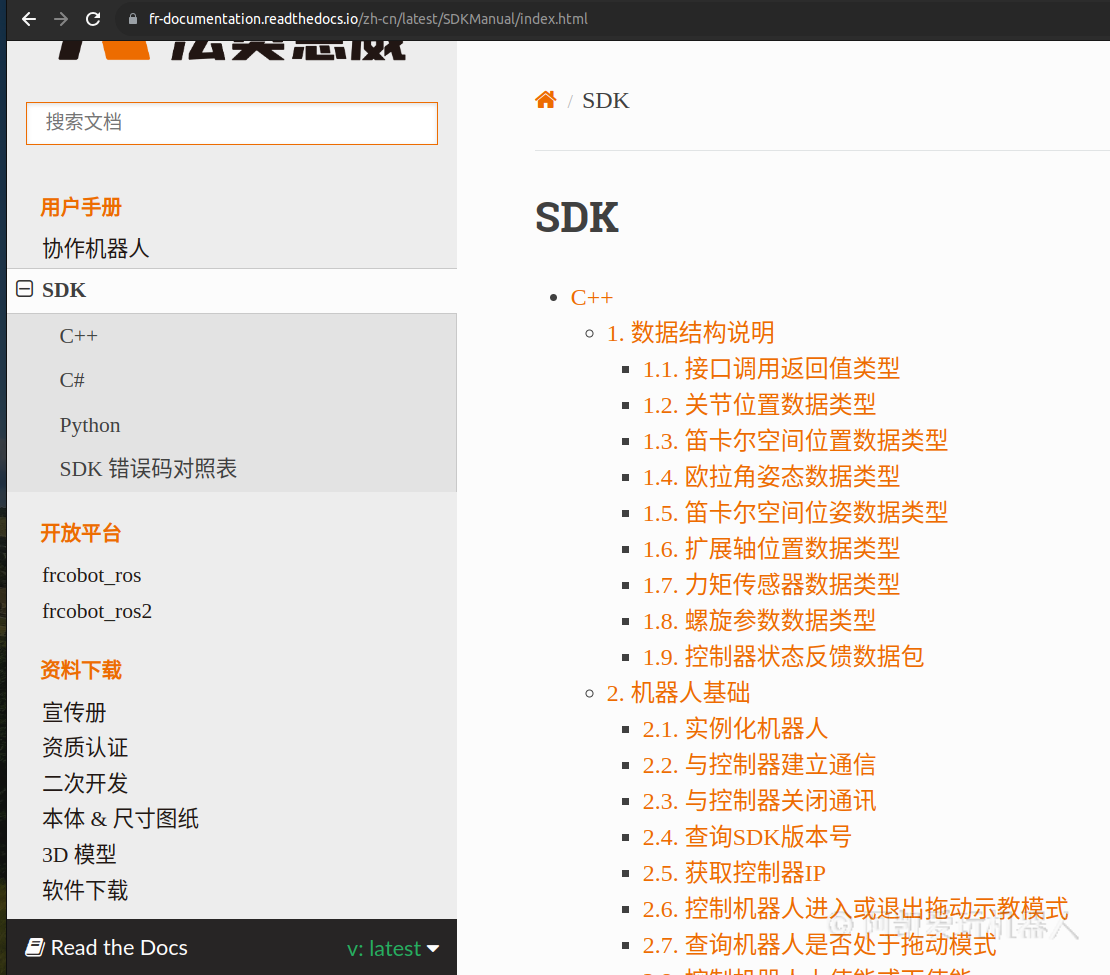The image size is (1110, 975).
Task: Collapse the SDK section using the minus box
Action: 22,289
